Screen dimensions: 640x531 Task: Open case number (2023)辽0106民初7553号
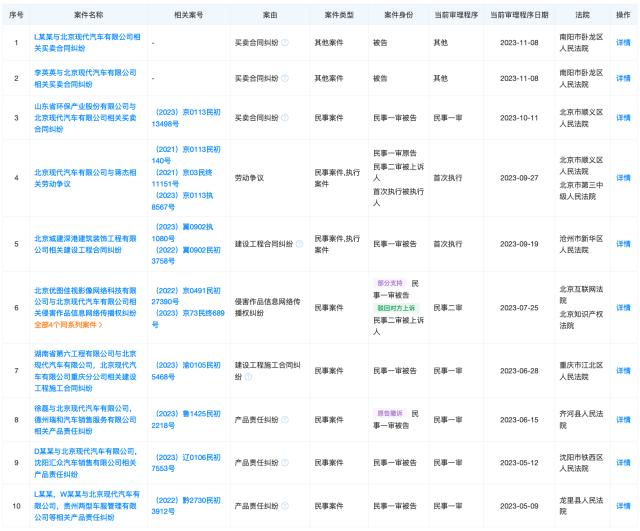[186, 462]
